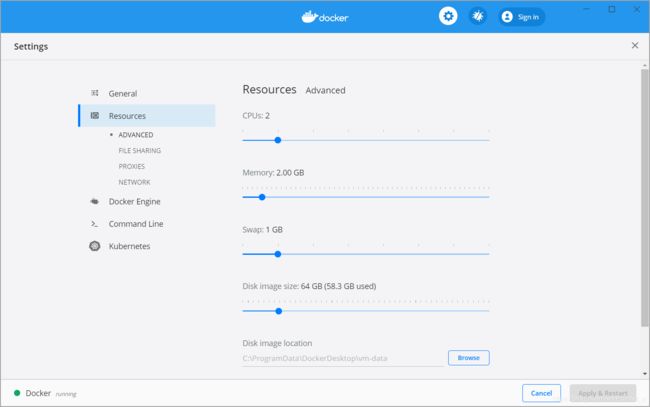
Task: Open the Advanced sub-item under Resources
Action: pyautogui.click(x=136, y=135)
